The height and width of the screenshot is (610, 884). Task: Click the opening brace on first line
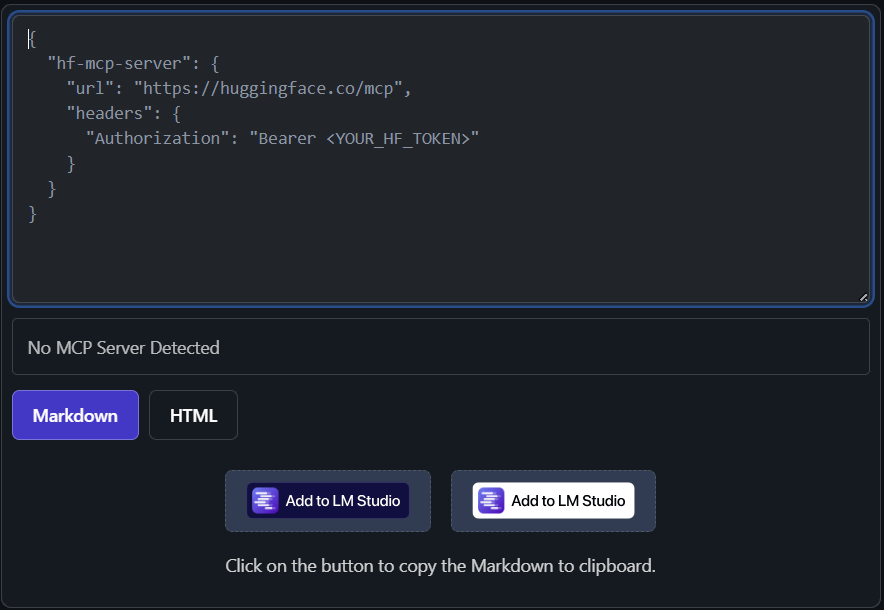click(x=33, y=39)
